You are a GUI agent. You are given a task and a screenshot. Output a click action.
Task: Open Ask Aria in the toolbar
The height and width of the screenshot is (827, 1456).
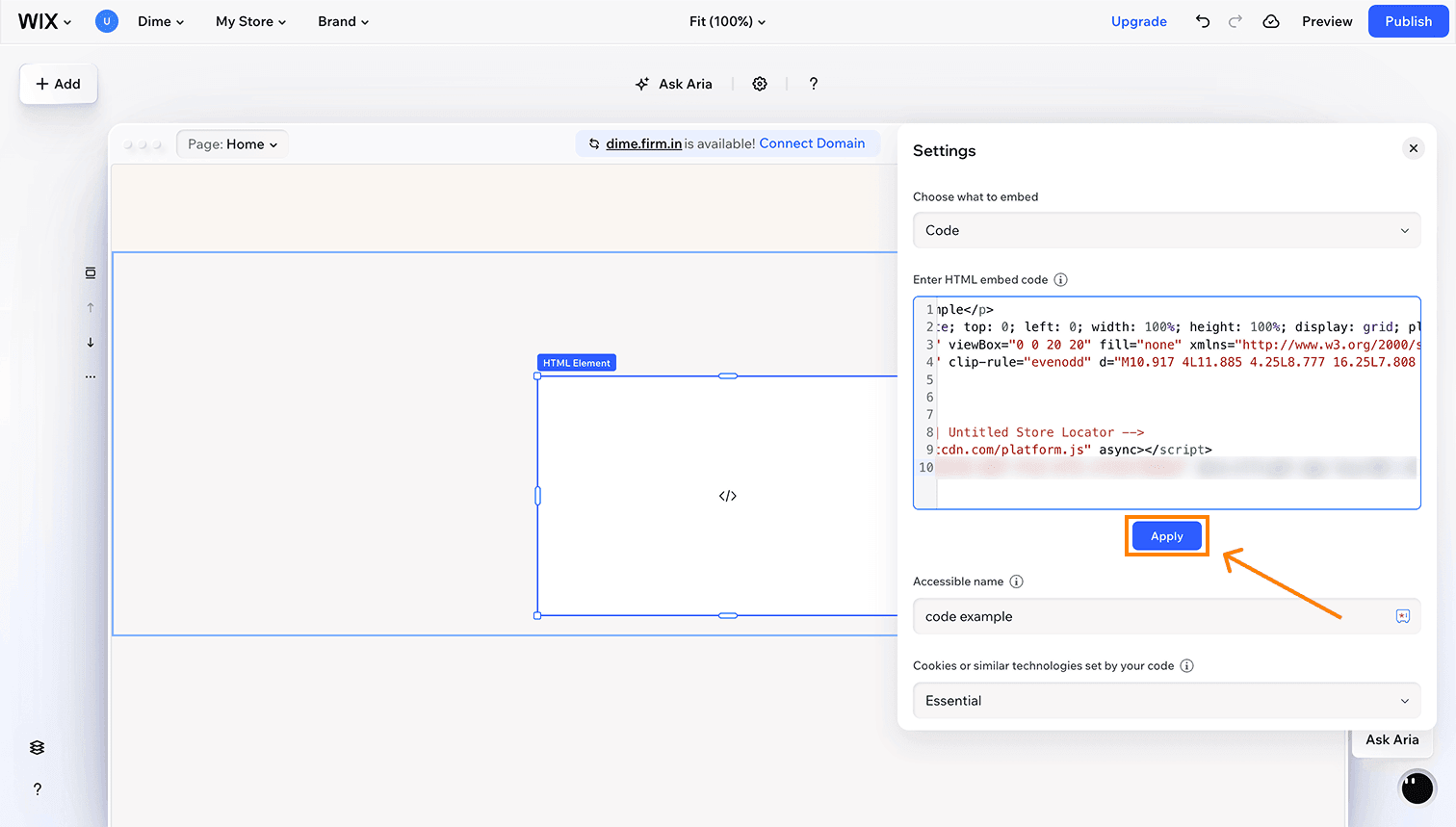(674, 84)
